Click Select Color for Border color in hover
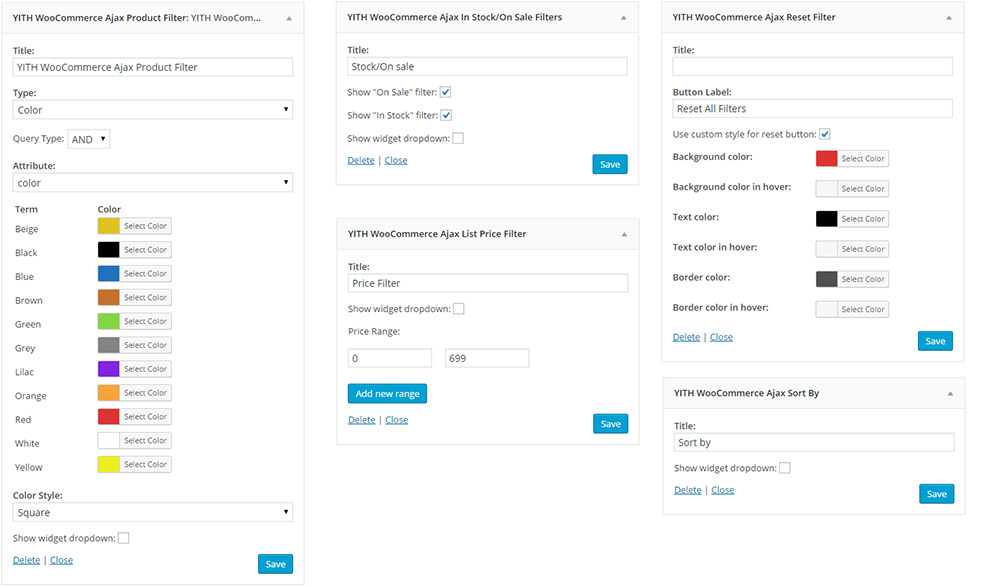 click(x=863, y=309)
